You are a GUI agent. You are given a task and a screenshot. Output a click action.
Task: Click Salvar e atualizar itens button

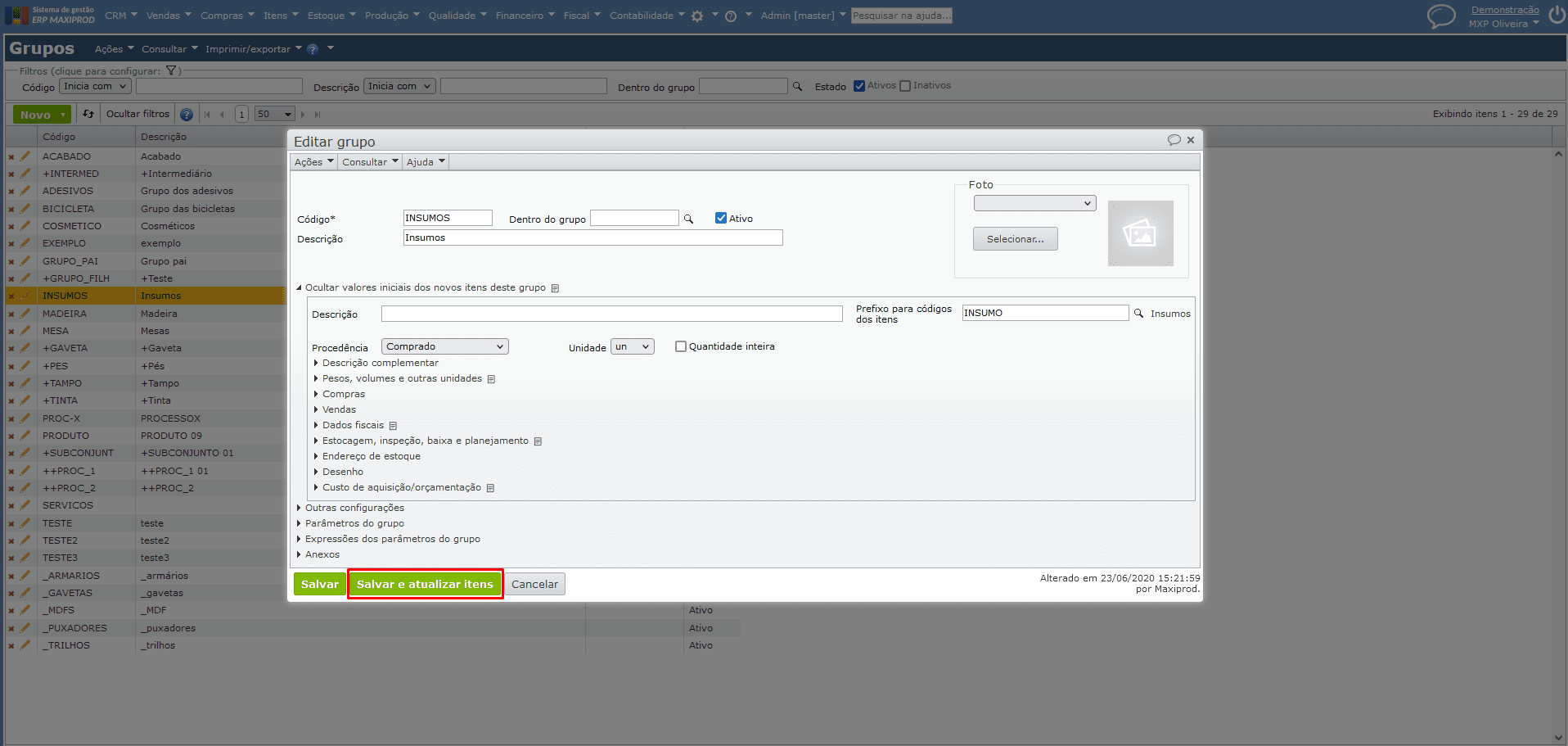pos(425,584)
